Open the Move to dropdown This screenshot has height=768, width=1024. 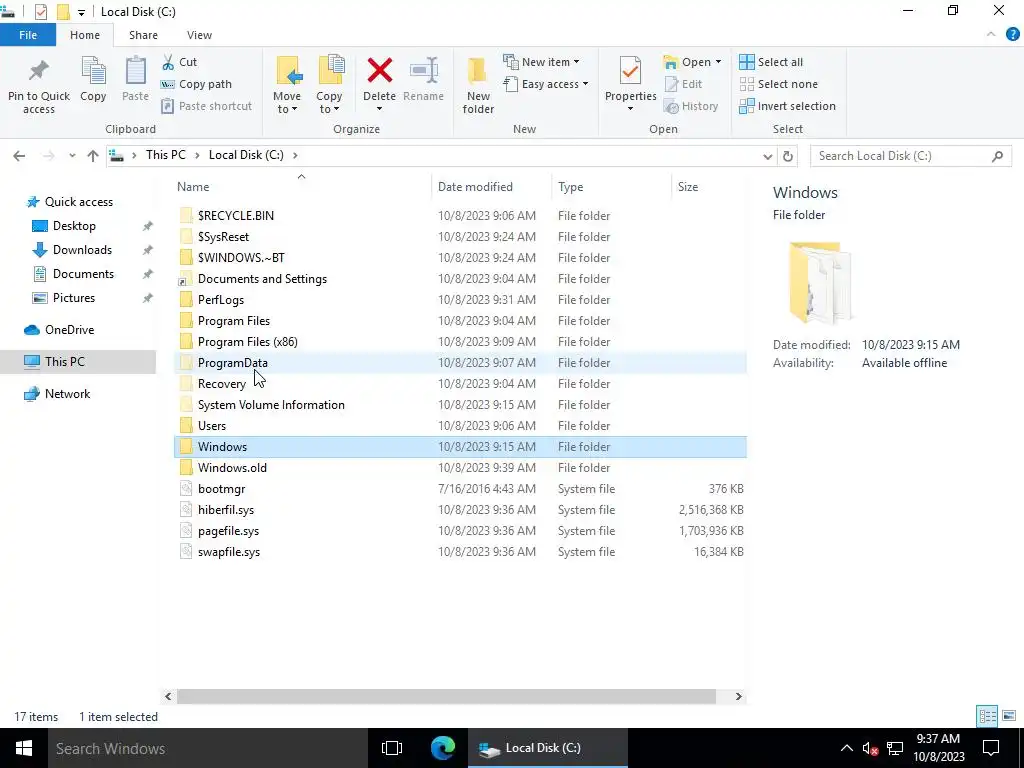(x=287, y=109)
